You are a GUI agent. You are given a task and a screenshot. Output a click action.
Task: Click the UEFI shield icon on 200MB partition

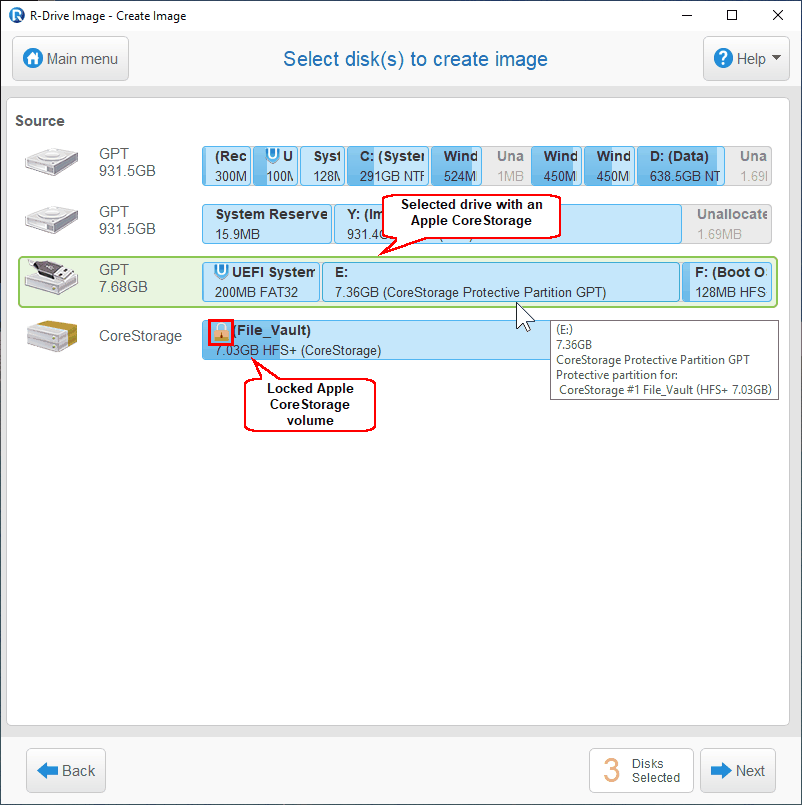click(221, 271)
